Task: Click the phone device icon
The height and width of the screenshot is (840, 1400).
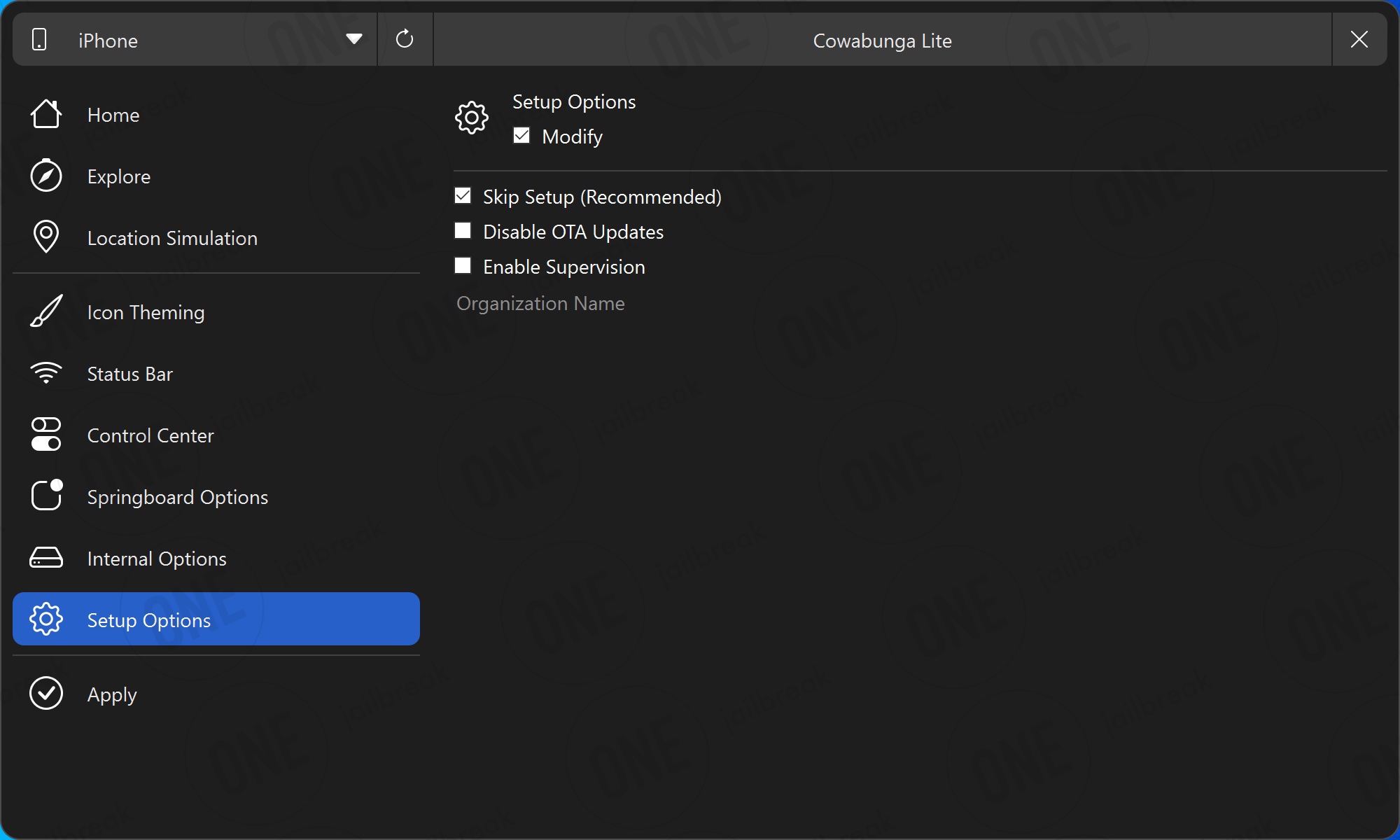Action: (40, 40)
